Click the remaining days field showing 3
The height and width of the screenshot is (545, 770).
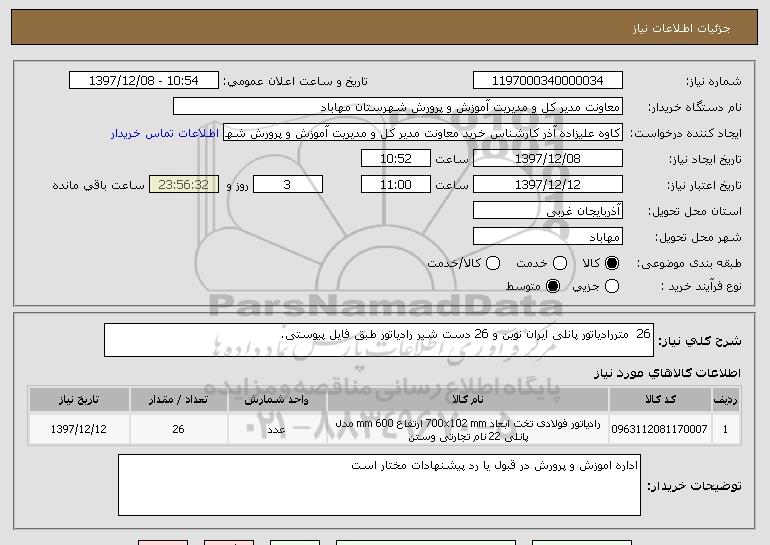288,185
